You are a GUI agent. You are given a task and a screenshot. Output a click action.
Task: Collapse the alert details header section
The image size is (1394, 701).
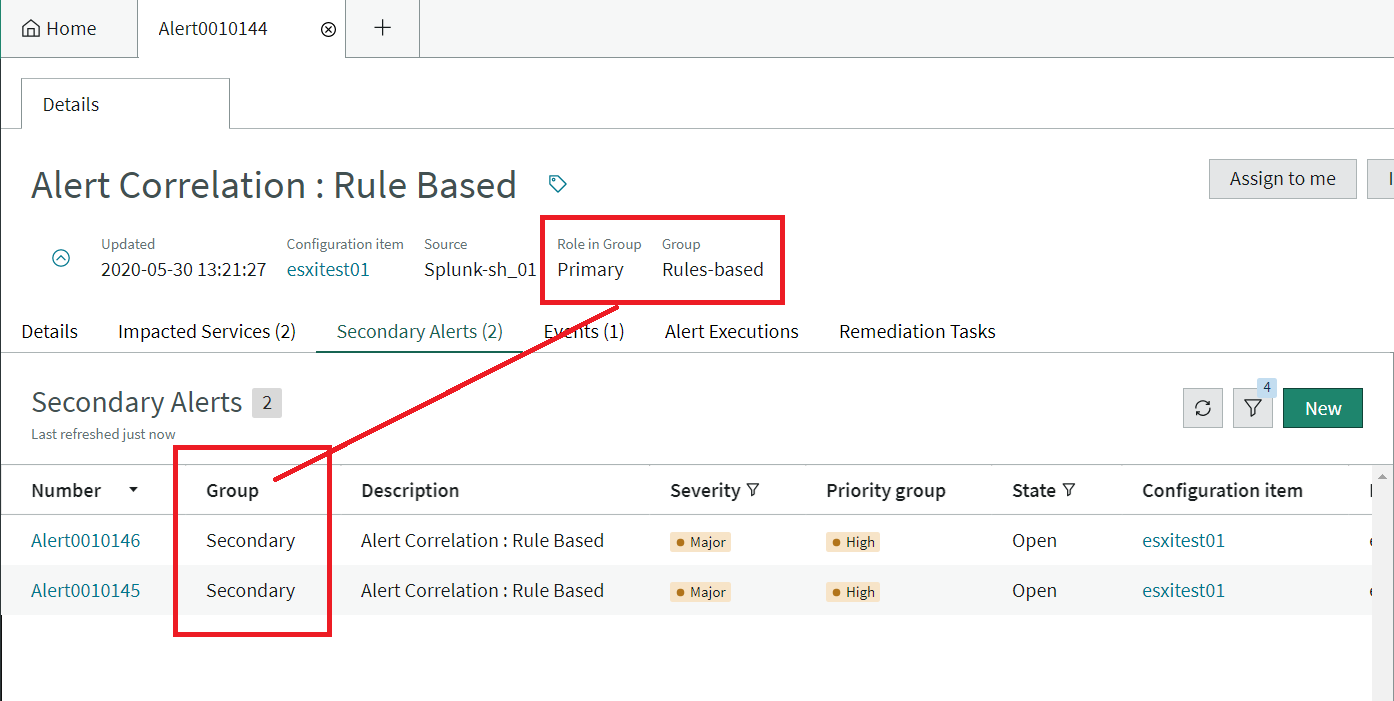pyautogui.click(x=61, y=257)
